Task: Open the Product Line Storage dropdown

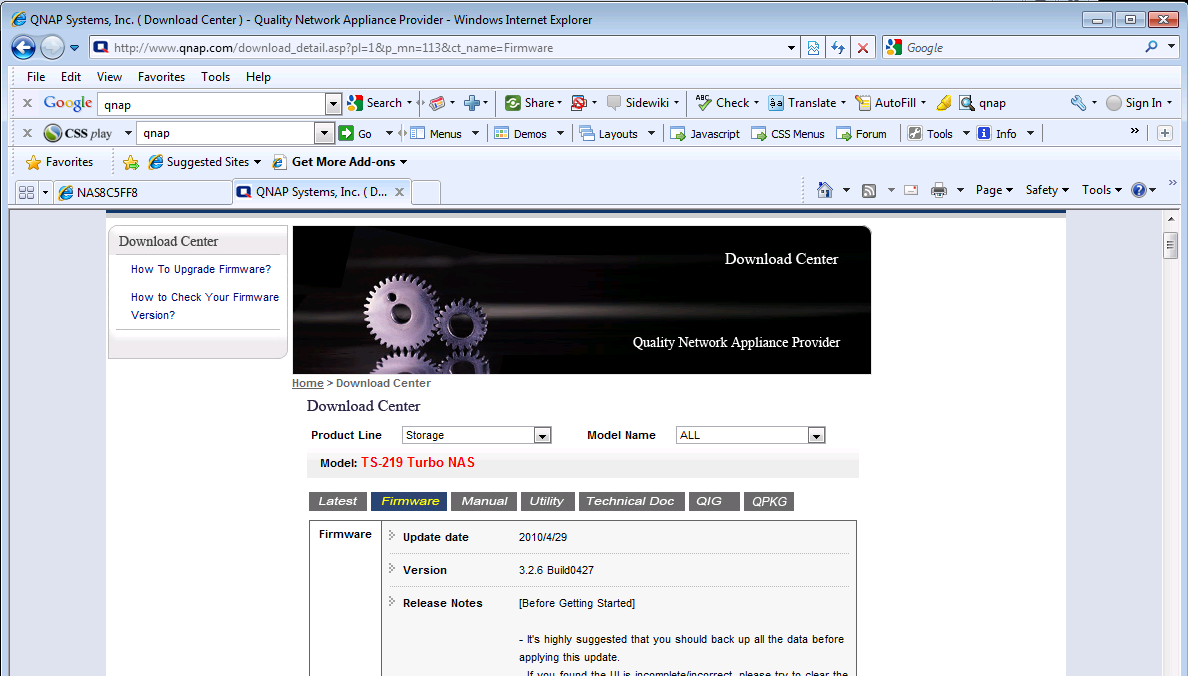Action: click(x=476, y=435)
